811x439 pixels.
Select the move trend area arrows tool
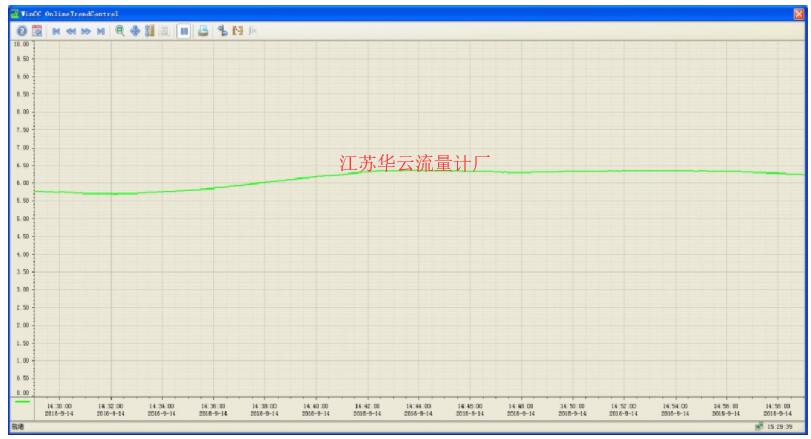pyautogui.click(x=135, y=31)
